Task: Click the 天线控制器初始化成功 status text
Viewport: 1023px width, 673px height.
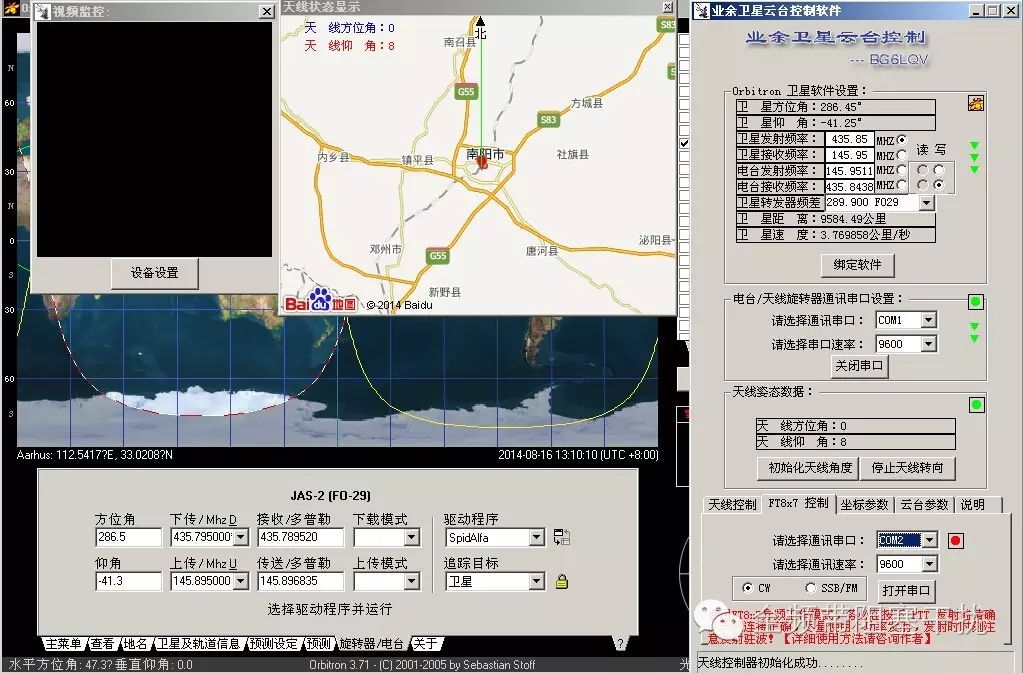Action: [x=780, y=663]
